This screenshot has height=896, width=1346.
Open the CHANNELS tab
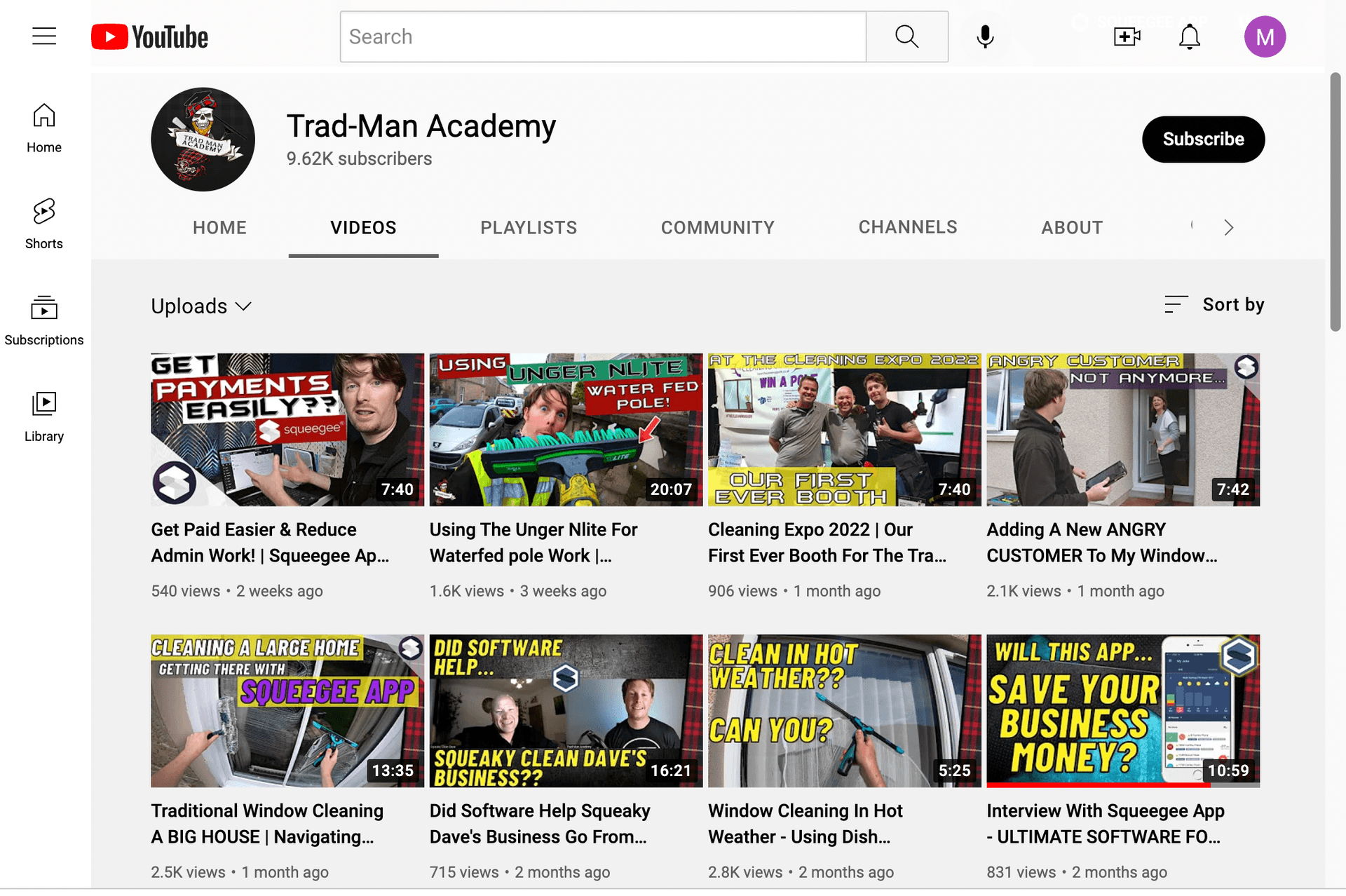pyautogui.click(x=908, y=227)
